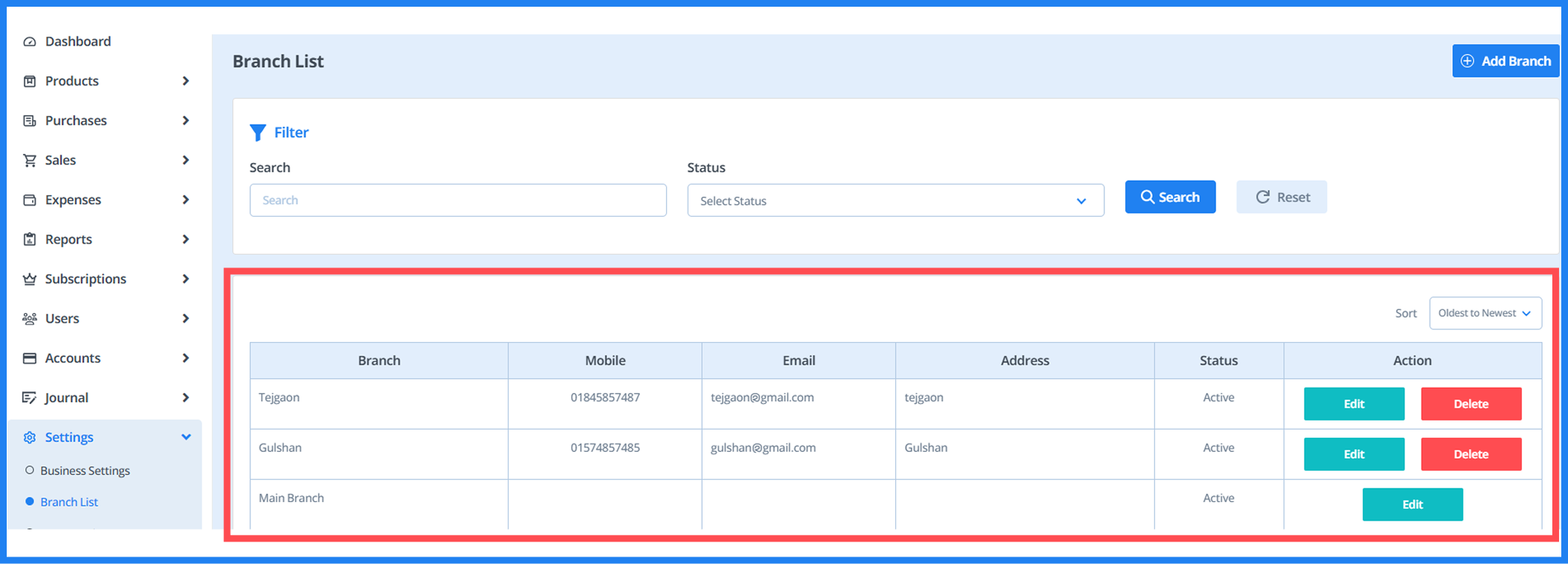The image size is (1568, 564).
Task: Click the Settings gear icon
Action: coord(30,438)
